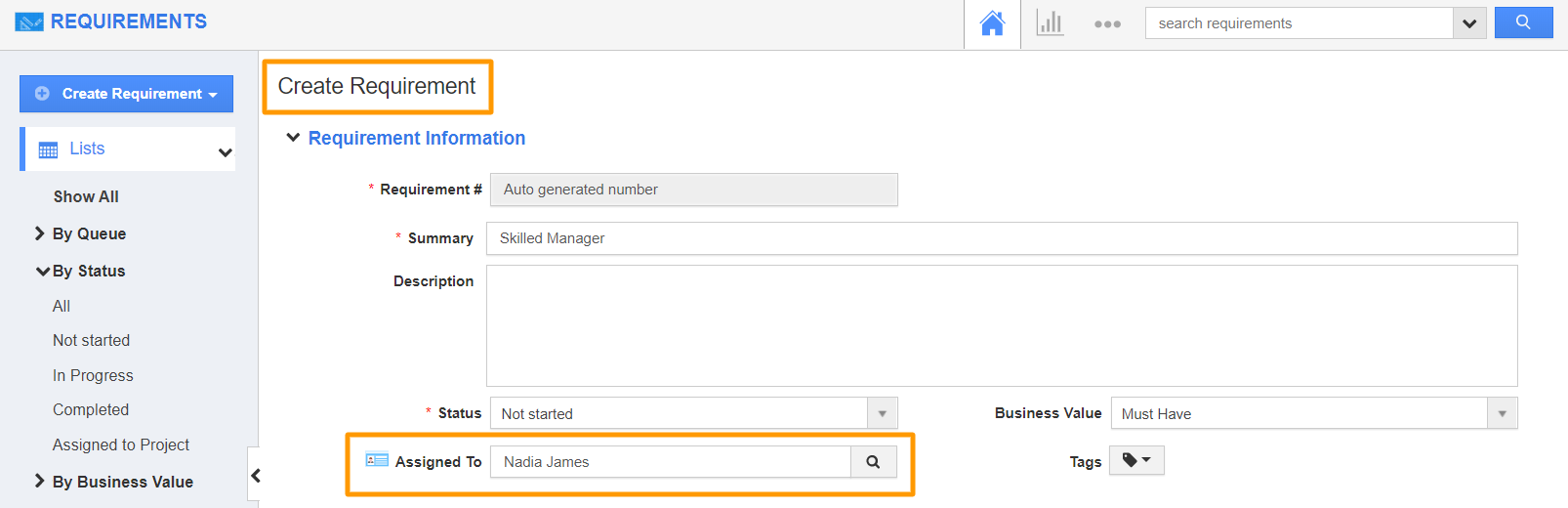Select Show All in sidebar
The height and width of the screenshot is (508, 1568).
point(86,196)
